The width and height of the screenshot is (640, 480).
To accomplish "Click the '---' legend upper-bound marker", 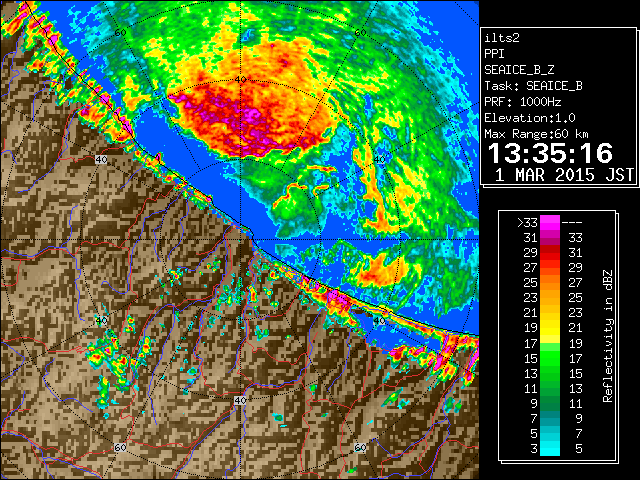I will click(x=572, y=222).
